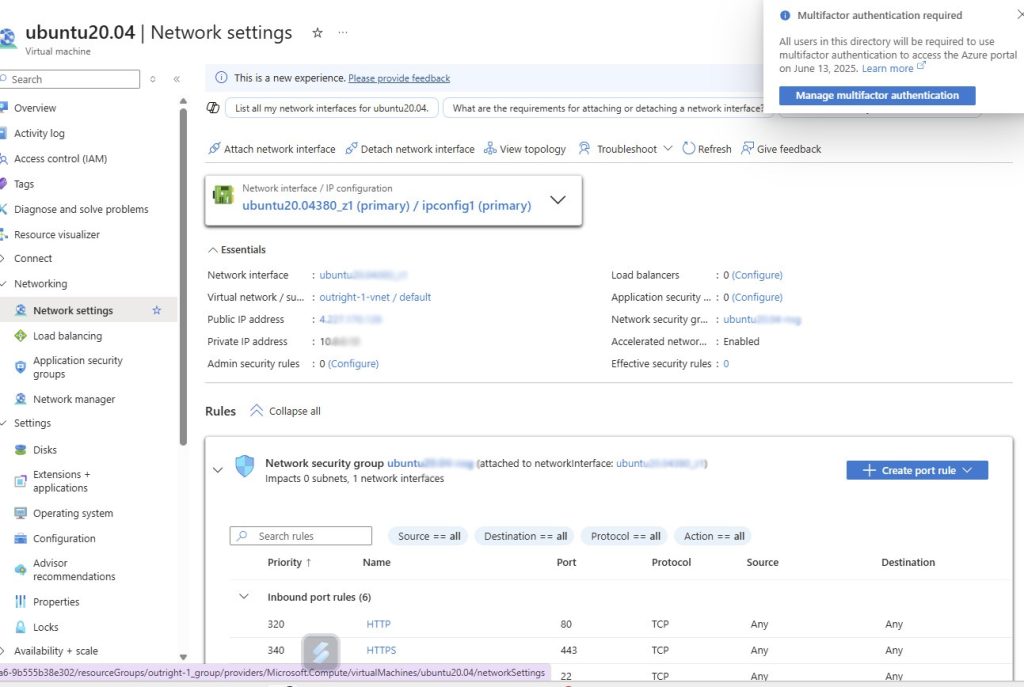Image resolution: width=1024 pixels, height=687 pixels.
Task: Click Detach network interface
Action: [x=410, y=149]
